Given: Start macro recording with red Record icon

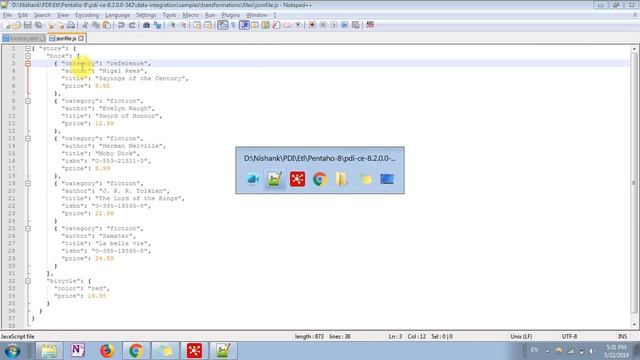Looking at the screenshot, I should pyautogui.click(x=312, y=25).
